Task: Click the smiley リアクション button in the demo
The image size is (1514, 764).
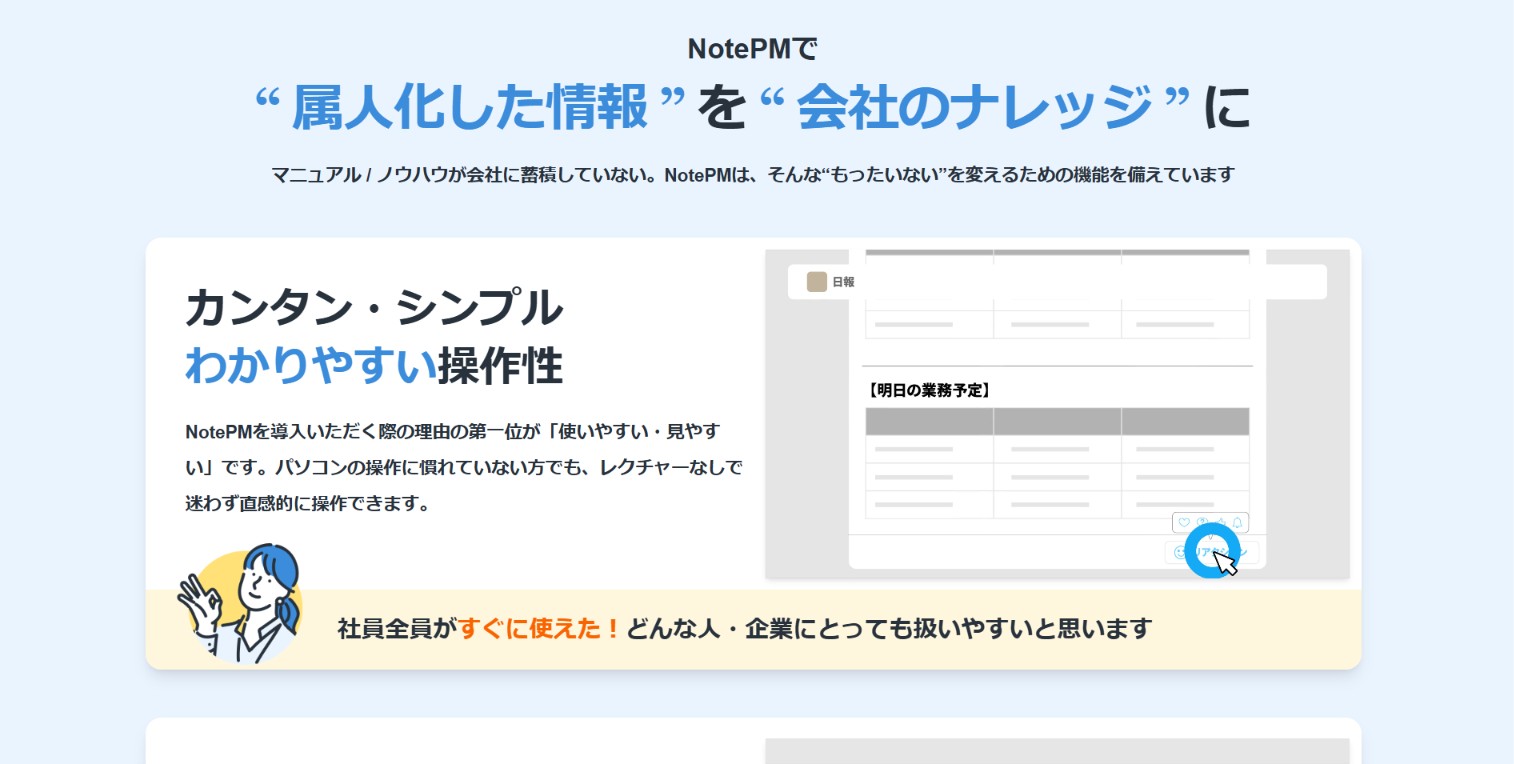Action: point(1212,552)
